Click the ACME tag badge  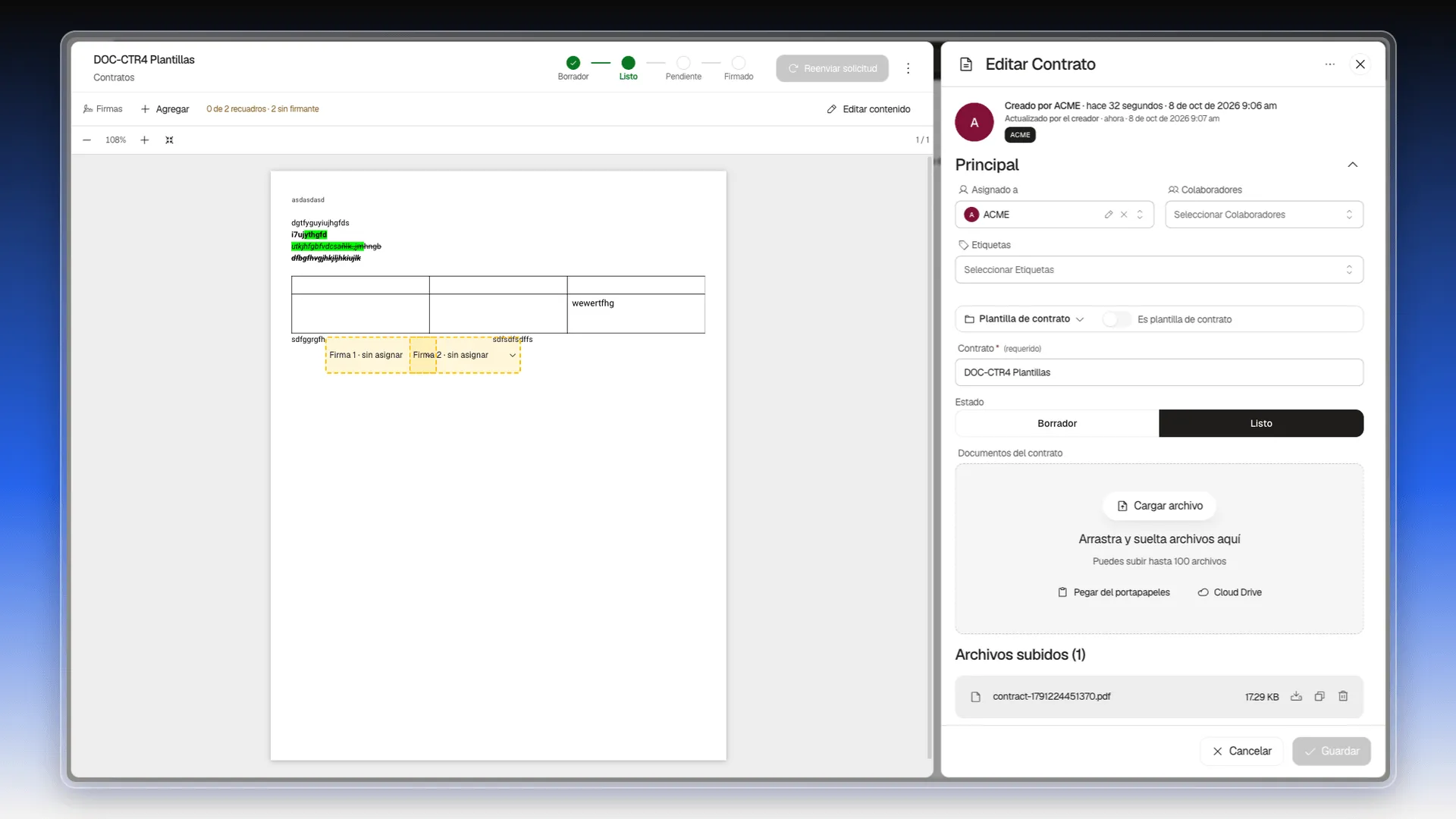pyautogui.click(x=1020, y=135)
